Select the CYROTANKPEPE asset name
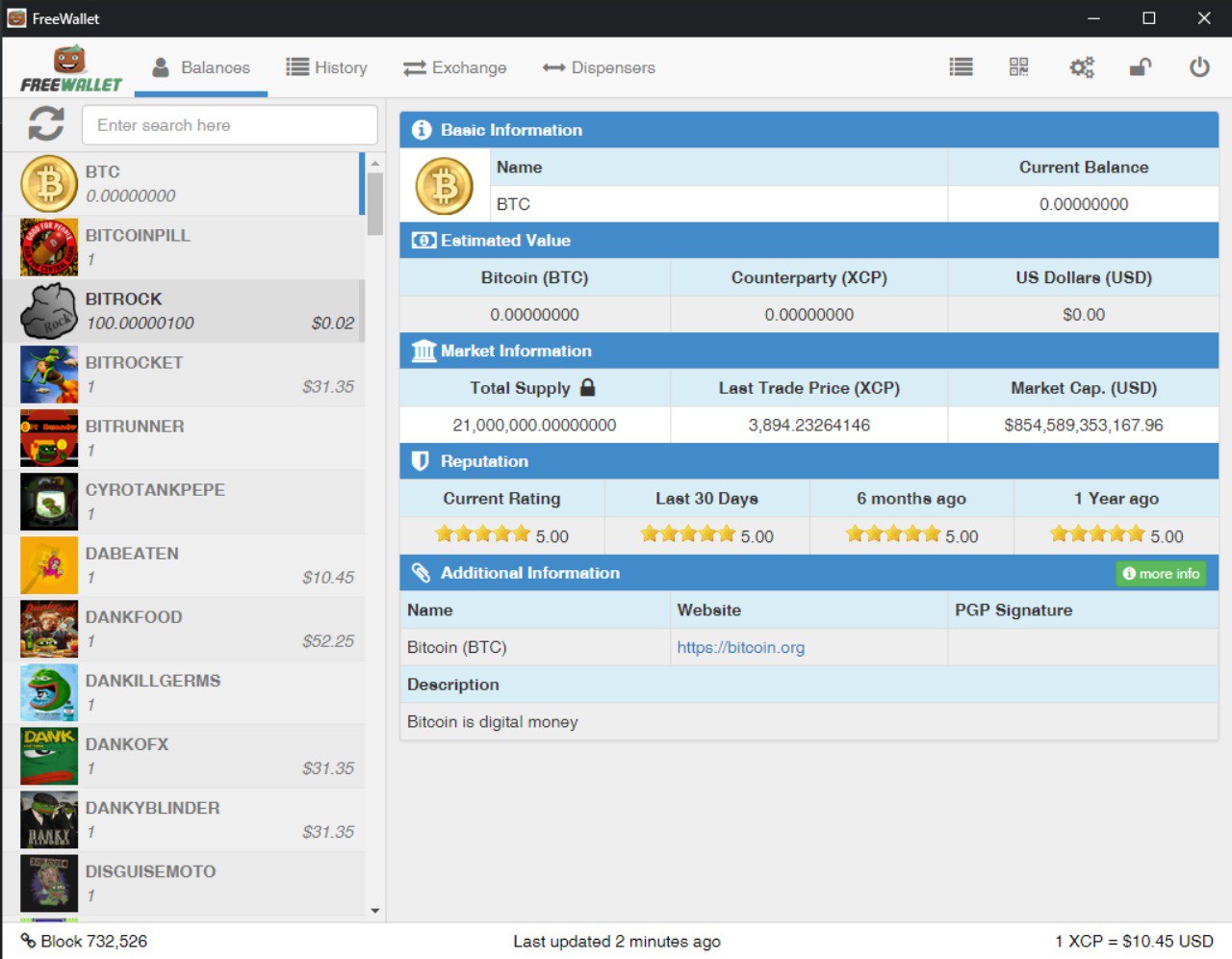 coord(155,489)
